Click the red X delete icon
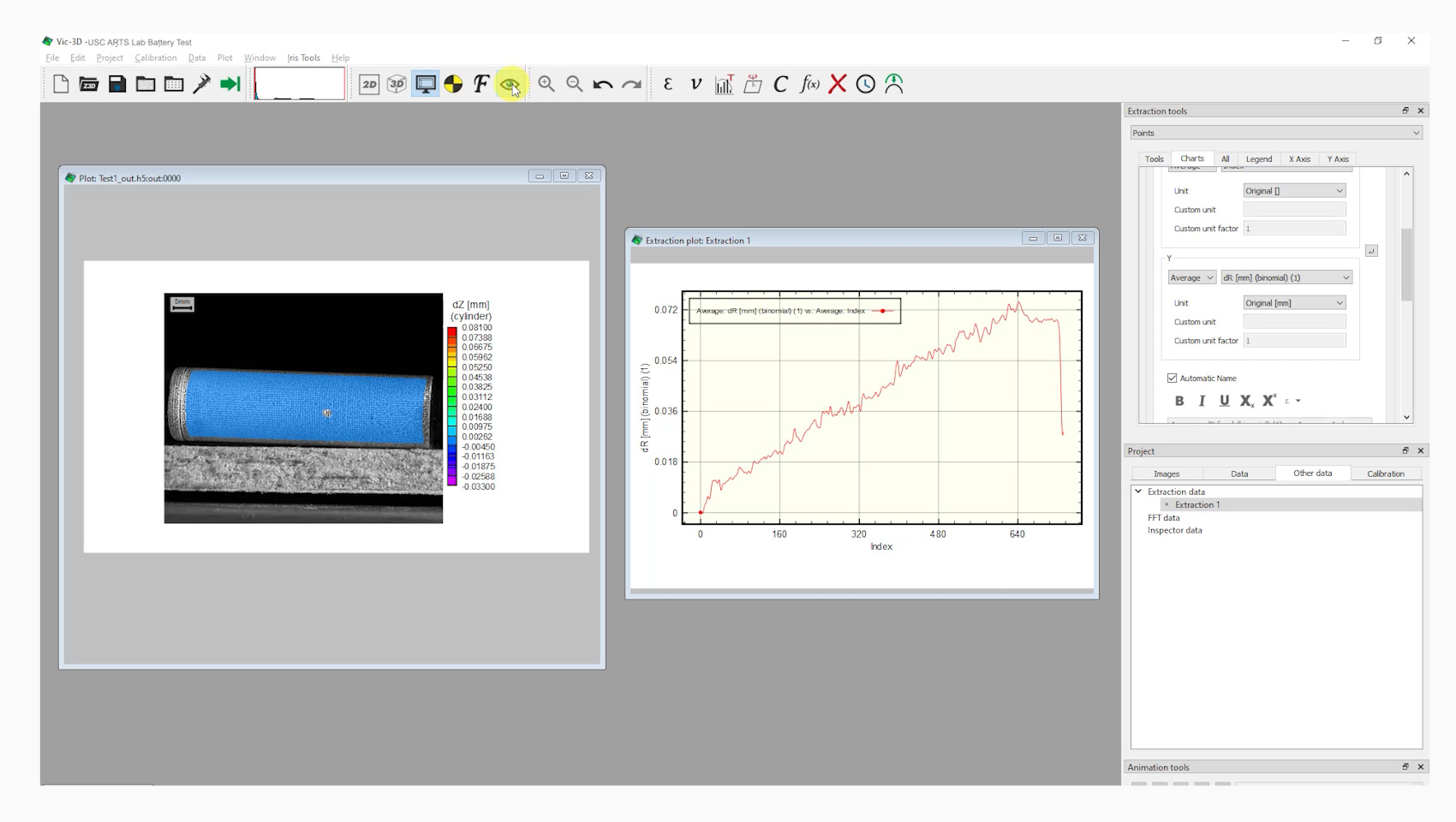 [x=838, y=84]
